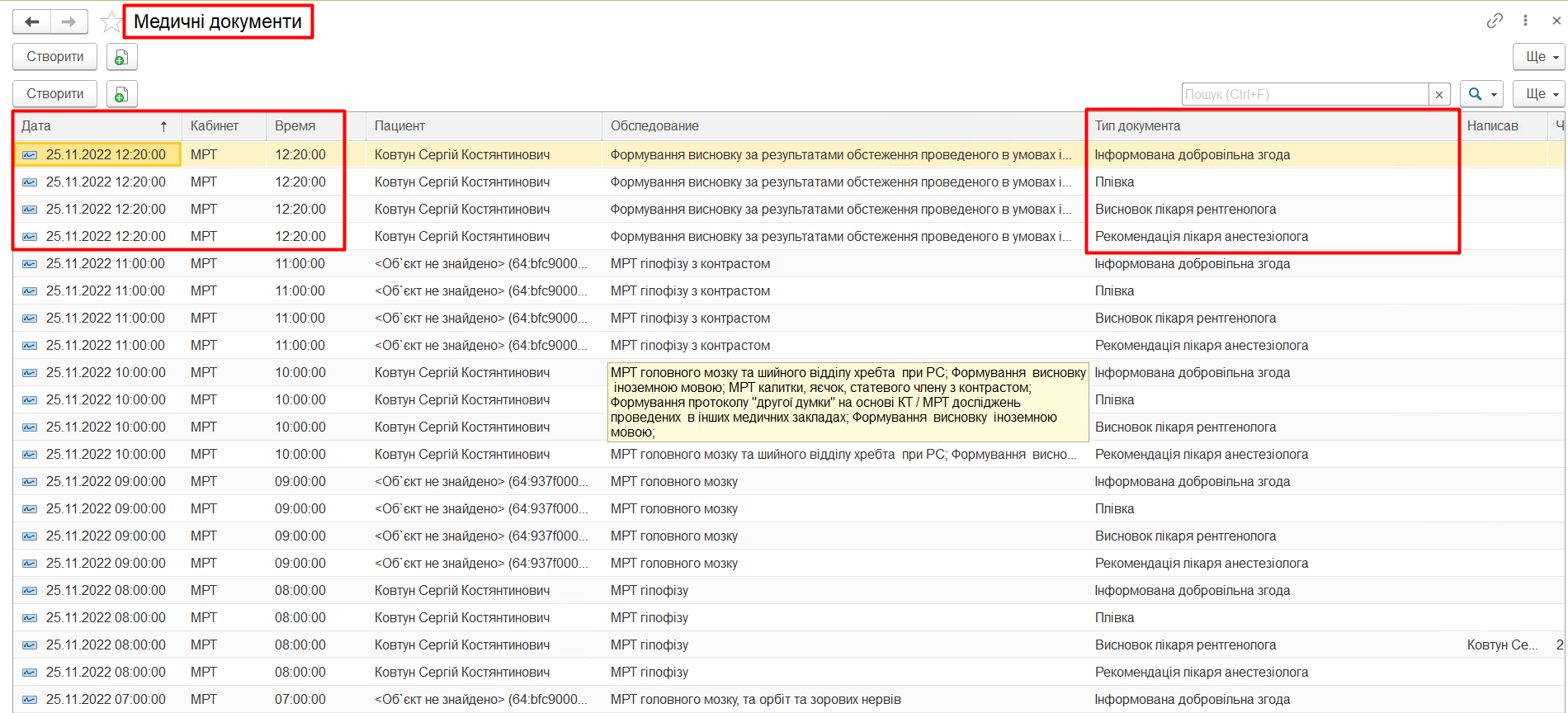Copy link using the chain icon
The width and height of the screenshot is (1568, 713).
1495,21
